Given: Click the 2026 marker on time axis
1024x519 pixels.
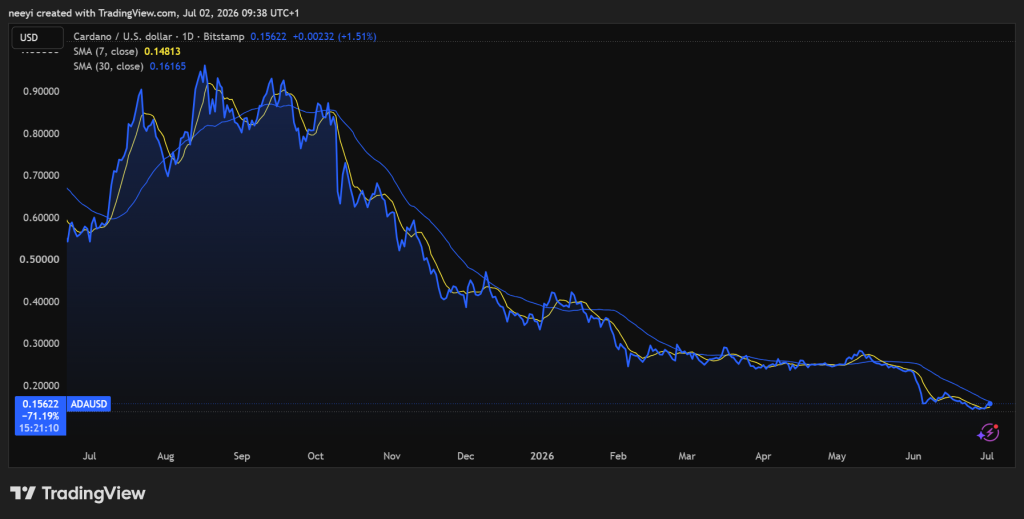Looking at the screenshot, I should pos(542,456).
